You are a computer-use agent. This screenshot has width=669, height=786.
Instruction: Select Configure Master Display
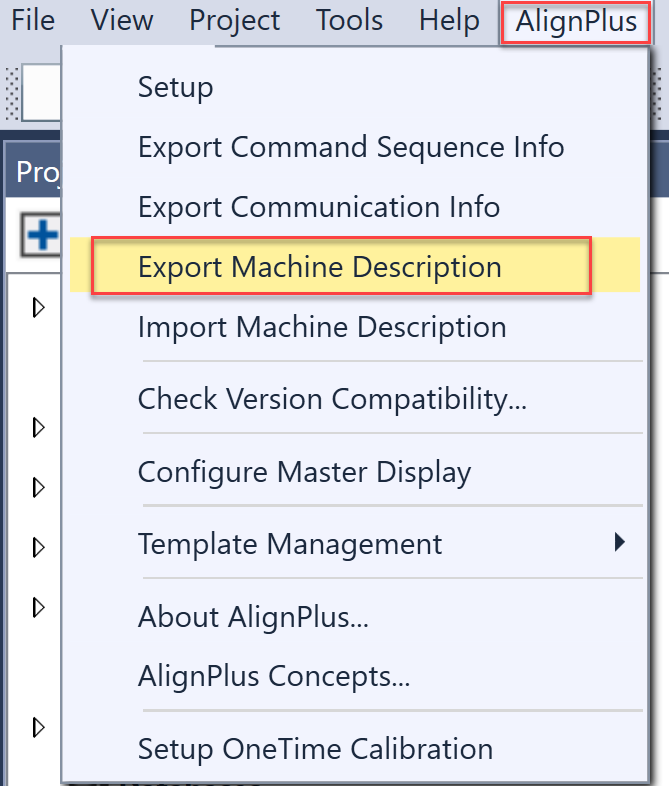(x=304, y=471)
